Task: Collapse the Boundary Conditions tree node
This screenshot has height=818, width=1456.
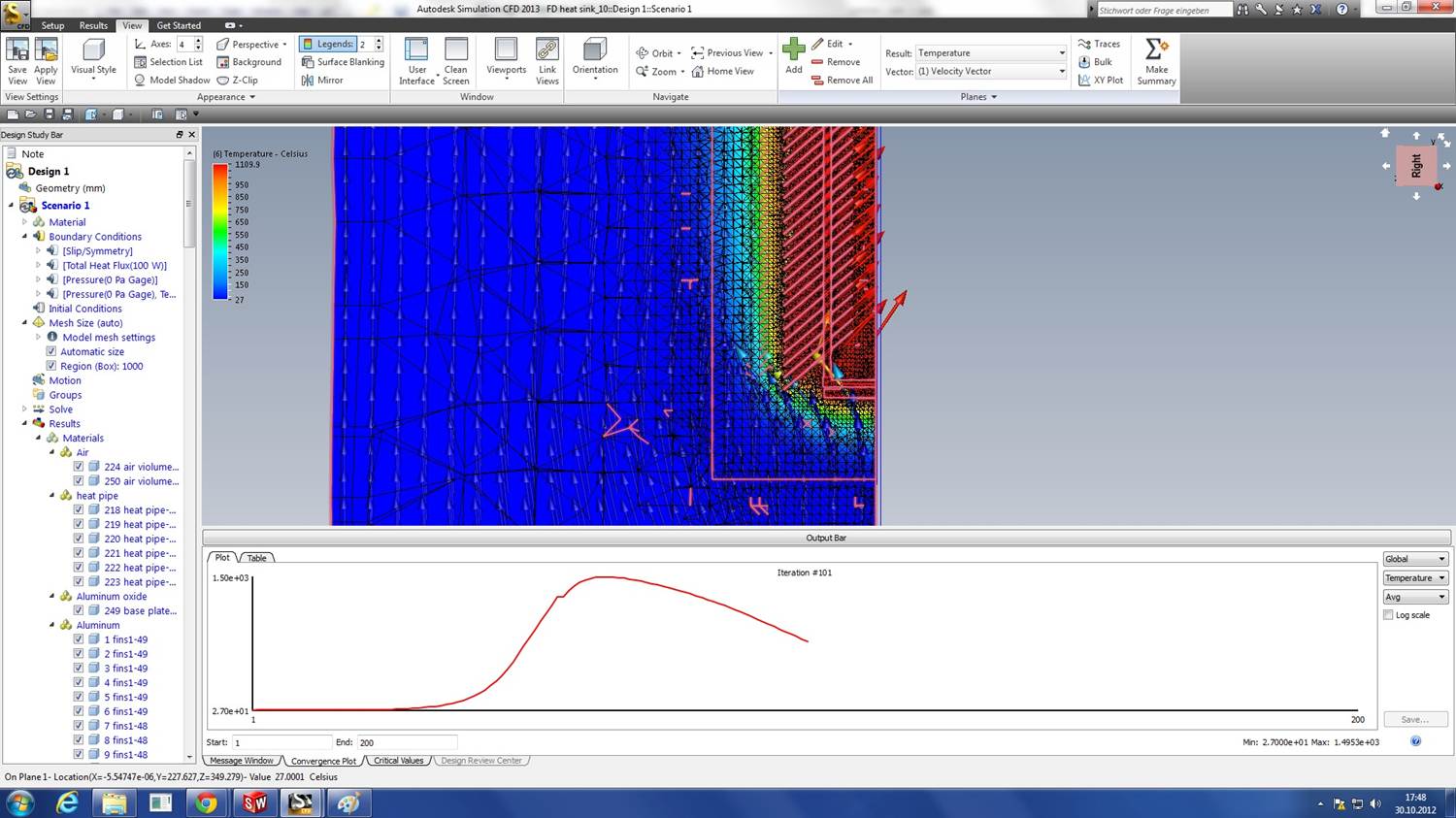Action: point(25,236)
